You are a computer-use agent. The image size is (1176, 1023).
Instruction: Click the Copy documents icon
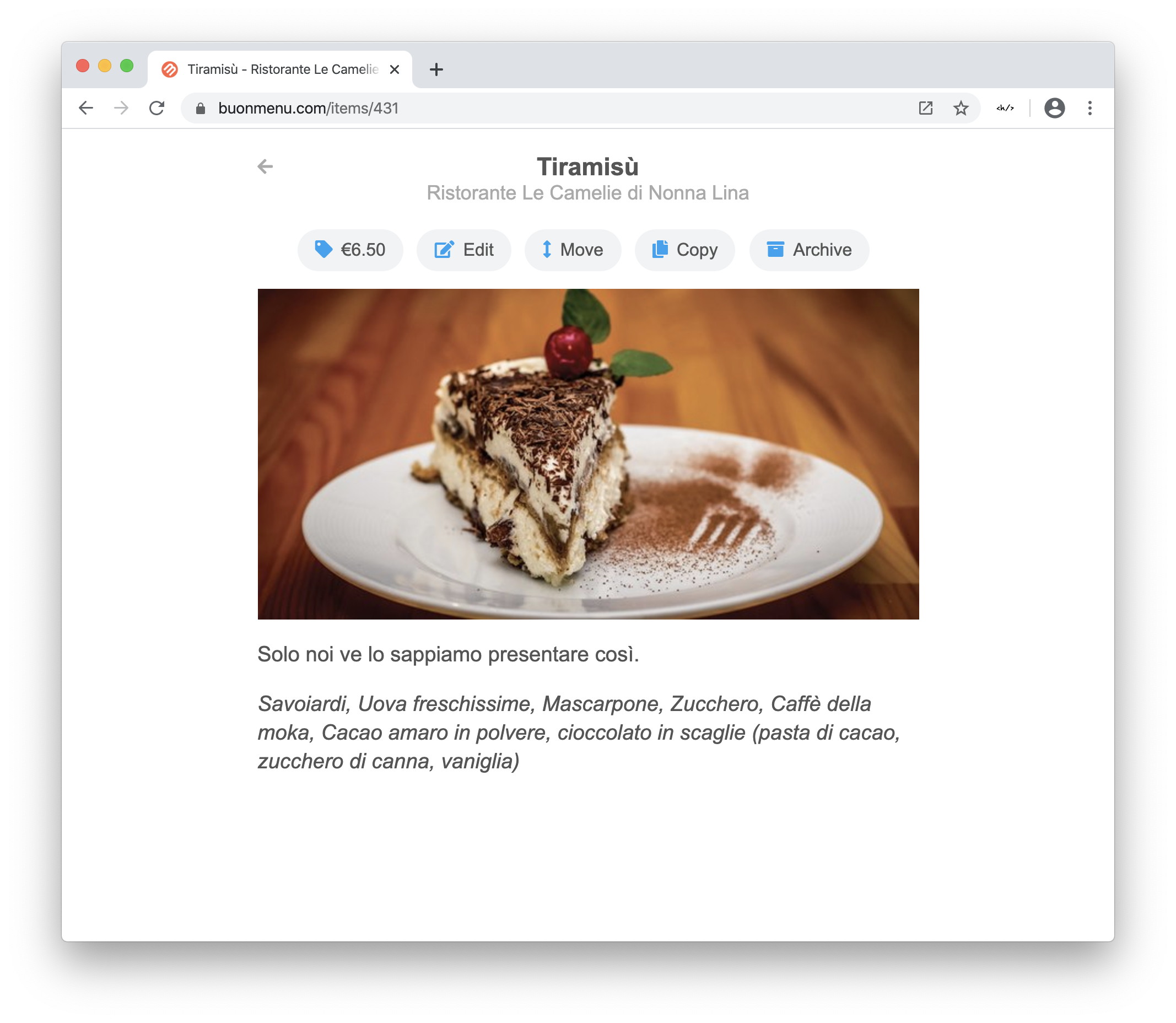(x=660, y=250)
